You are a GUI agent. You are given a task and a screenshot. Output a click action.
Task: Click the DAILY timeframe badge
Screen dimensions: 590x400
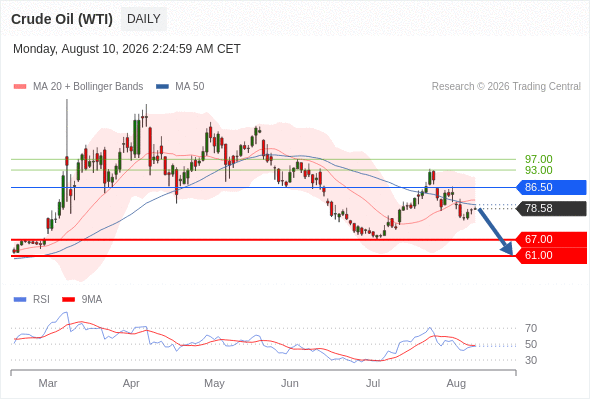tap(144, 19)
